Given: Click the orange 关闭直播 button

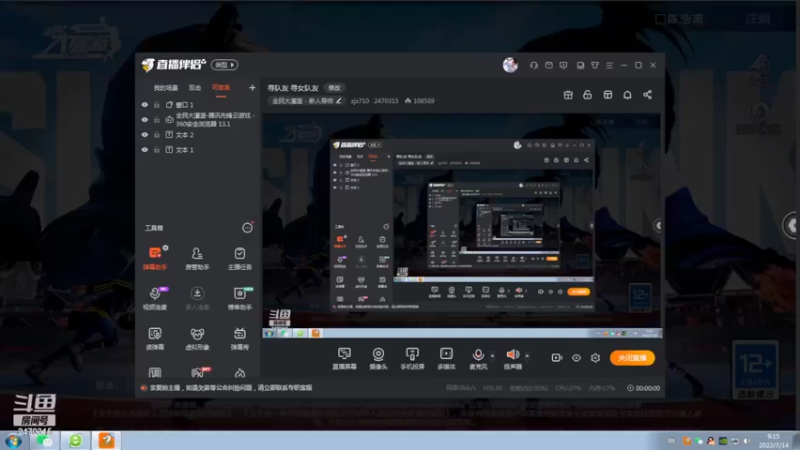Looking at the screenshot, I should 632,358.
